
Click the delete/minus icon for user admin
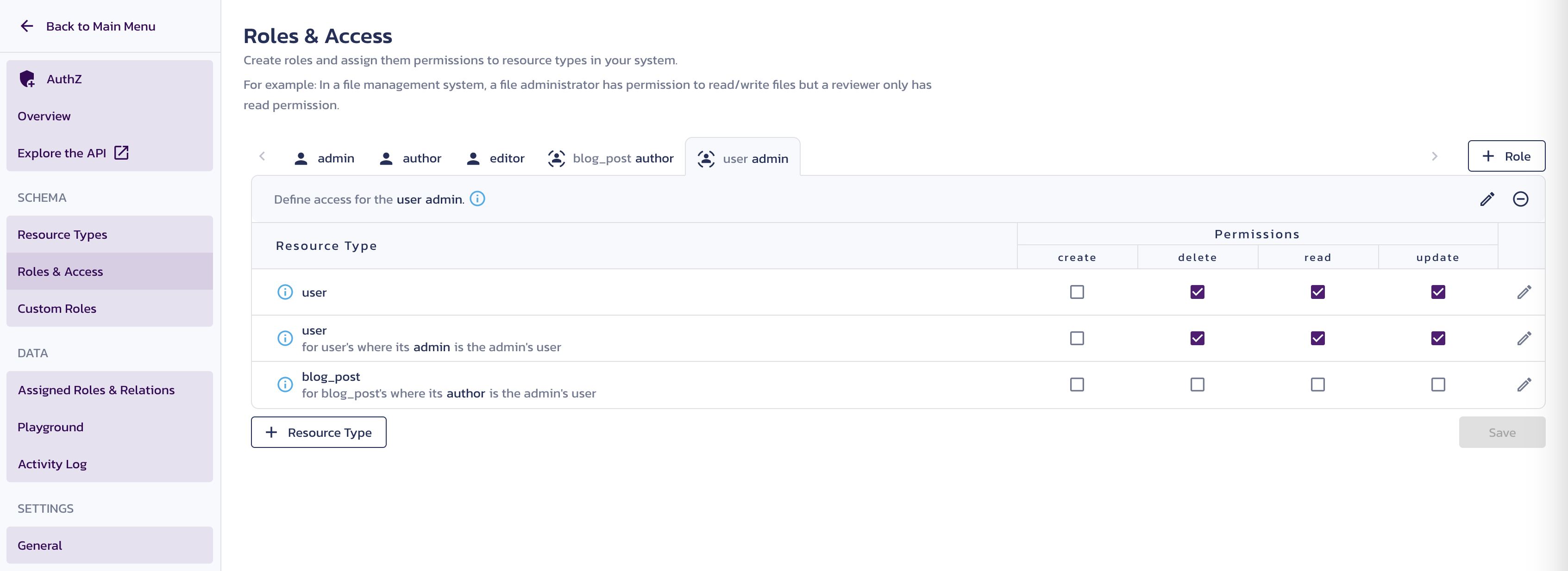pos(1523,199)
